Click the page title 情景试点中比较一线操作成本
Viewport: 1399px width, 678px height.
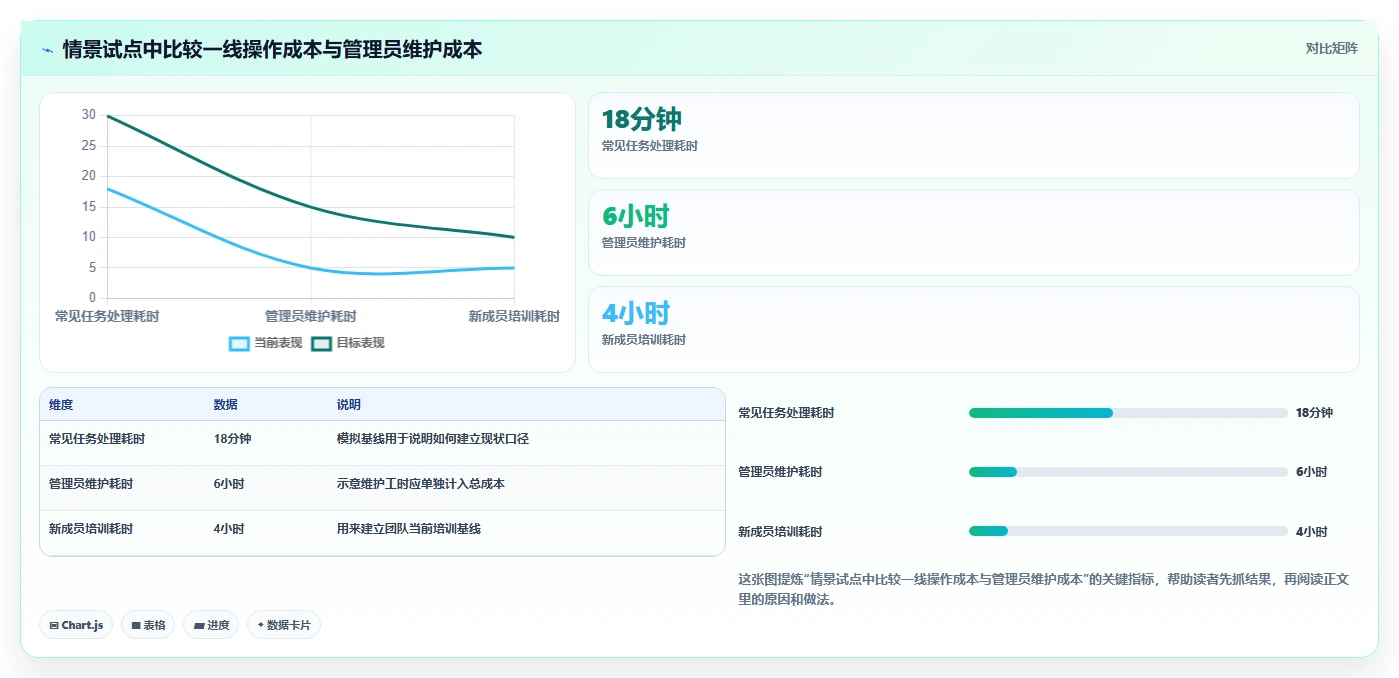click(x=272, y=49)
